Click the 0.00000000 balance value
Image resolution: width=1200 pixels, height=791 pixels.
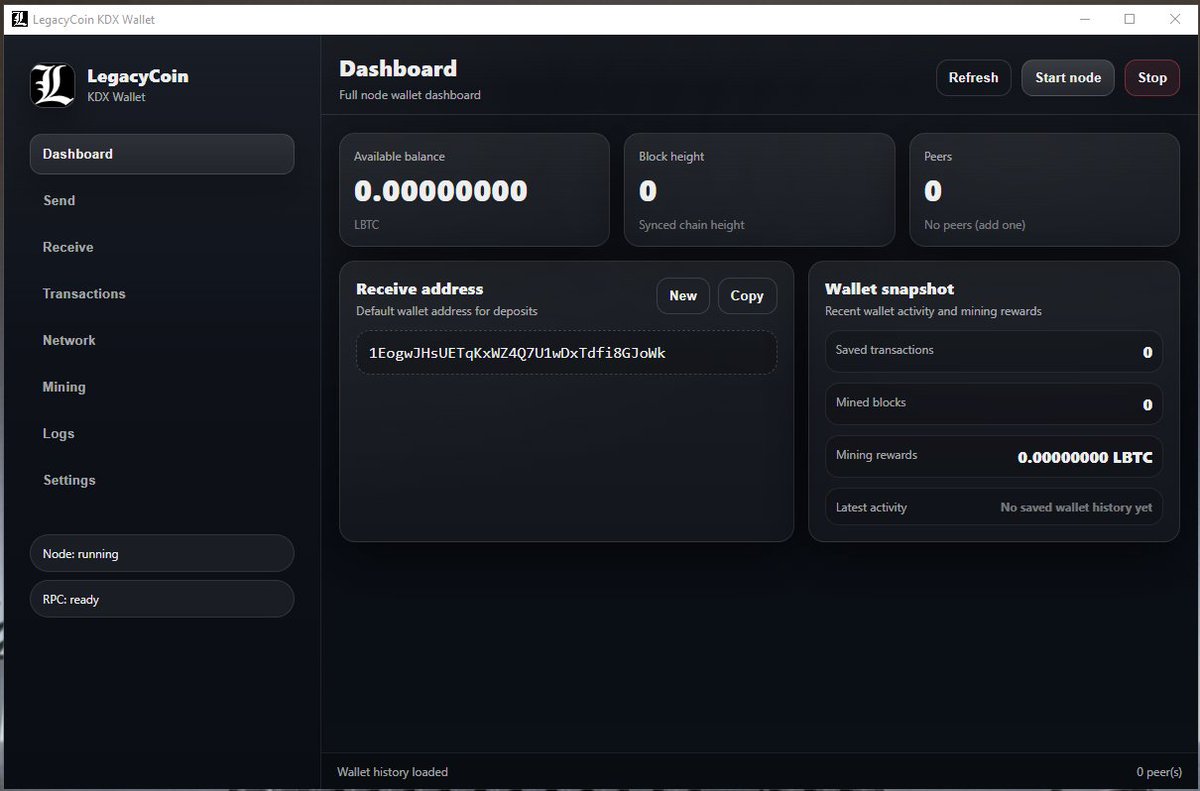(x=441, y=191)
